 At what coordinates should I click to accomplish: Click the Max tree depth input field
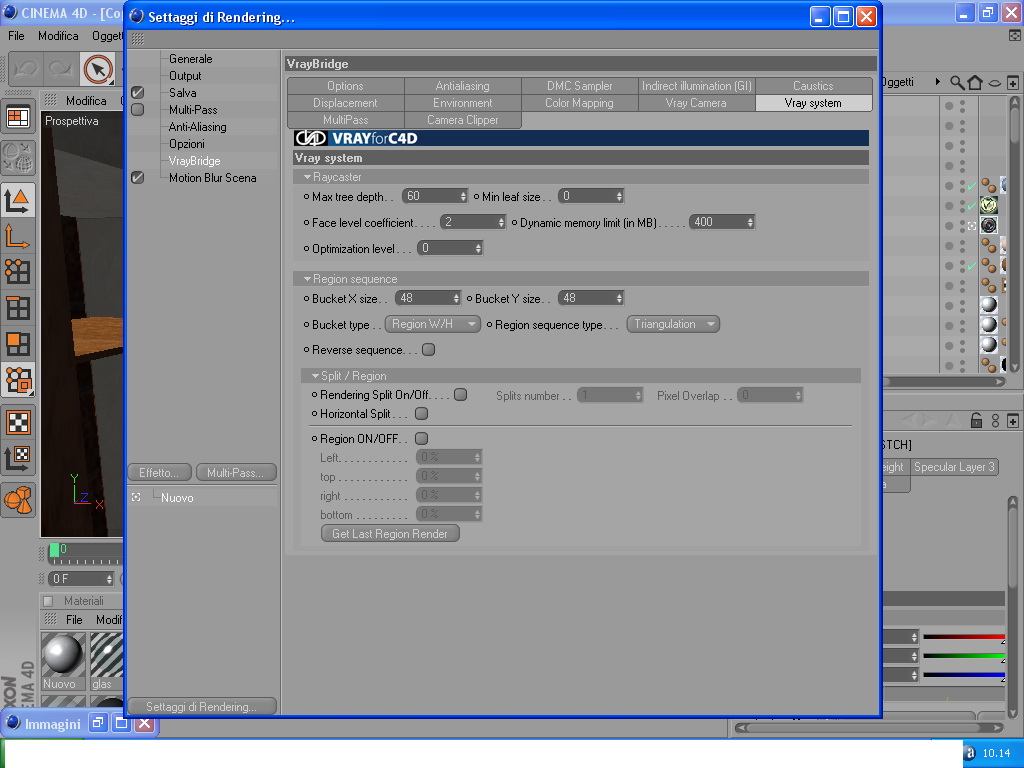point(435,196)
